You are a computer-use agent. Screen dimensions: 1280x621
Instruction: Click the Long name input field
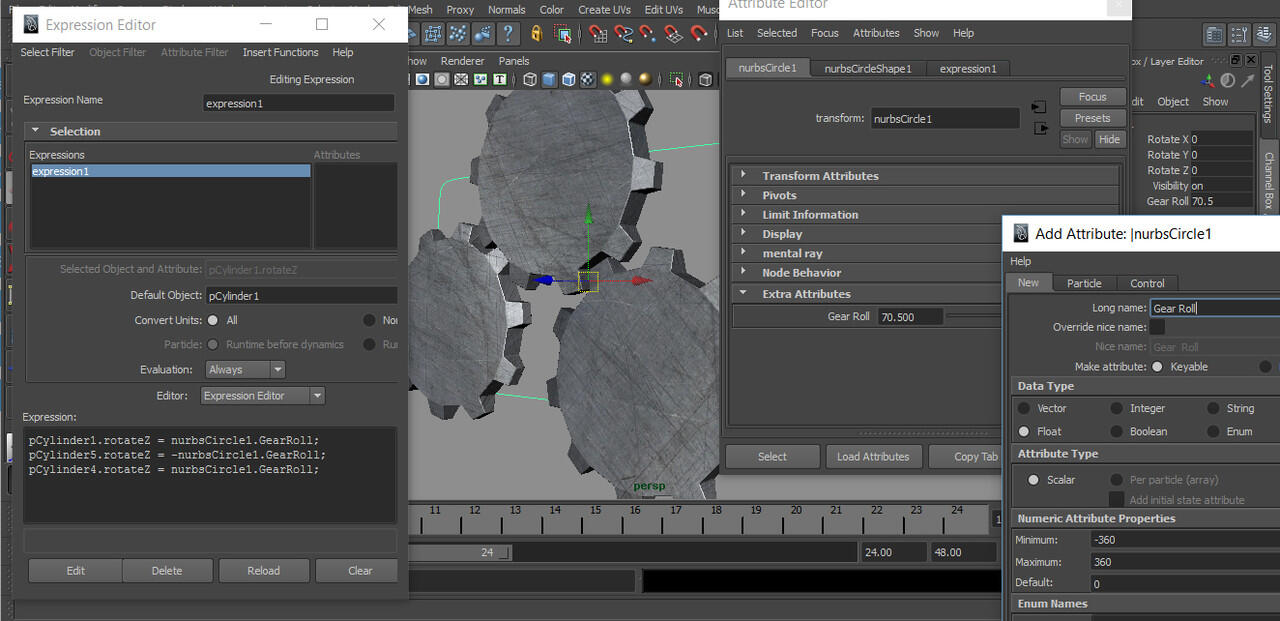click(1214, 308)
